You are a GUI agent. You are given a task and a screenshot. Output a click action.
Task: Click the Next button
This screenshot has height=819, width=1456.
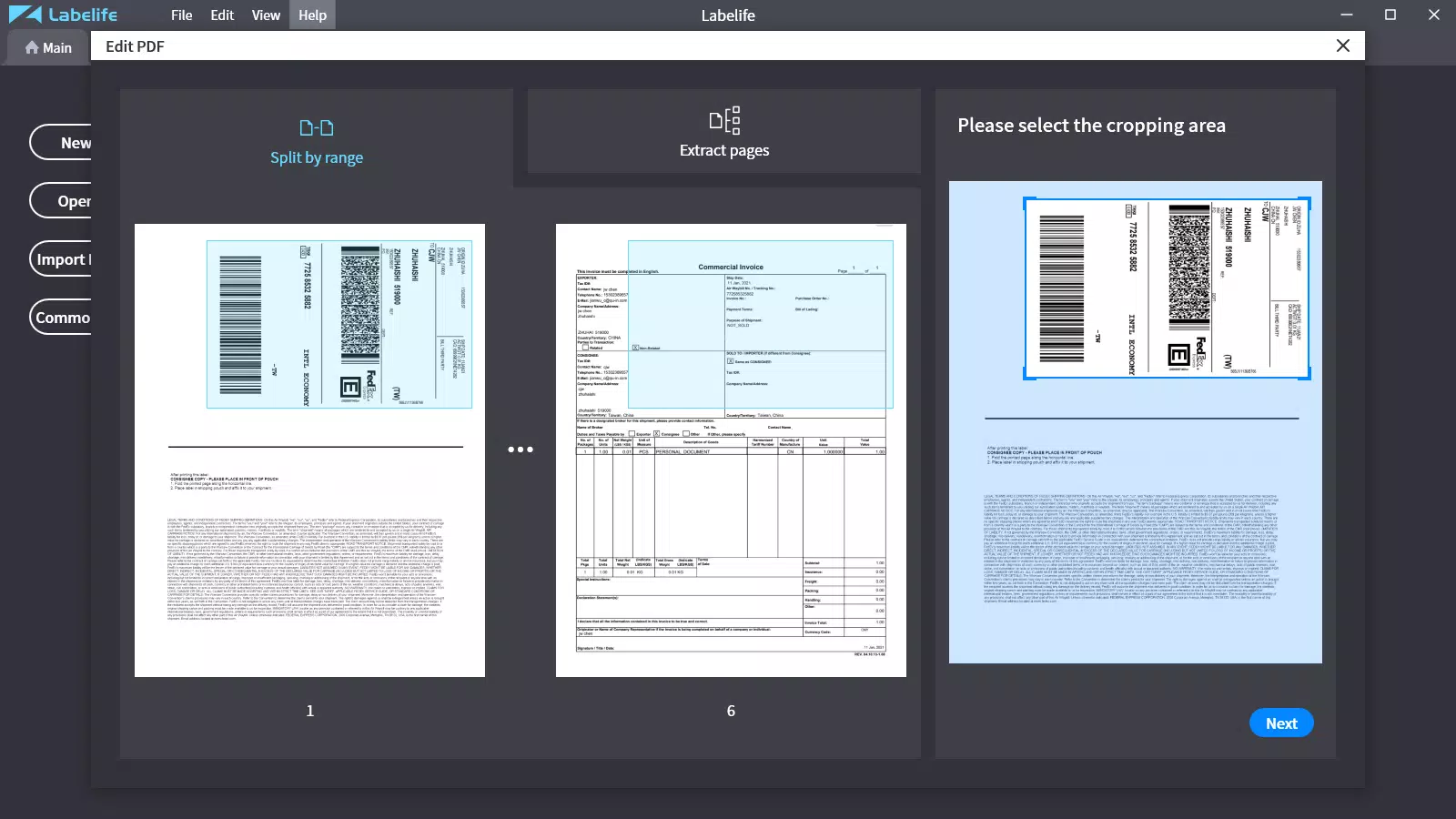(1281, 723)
